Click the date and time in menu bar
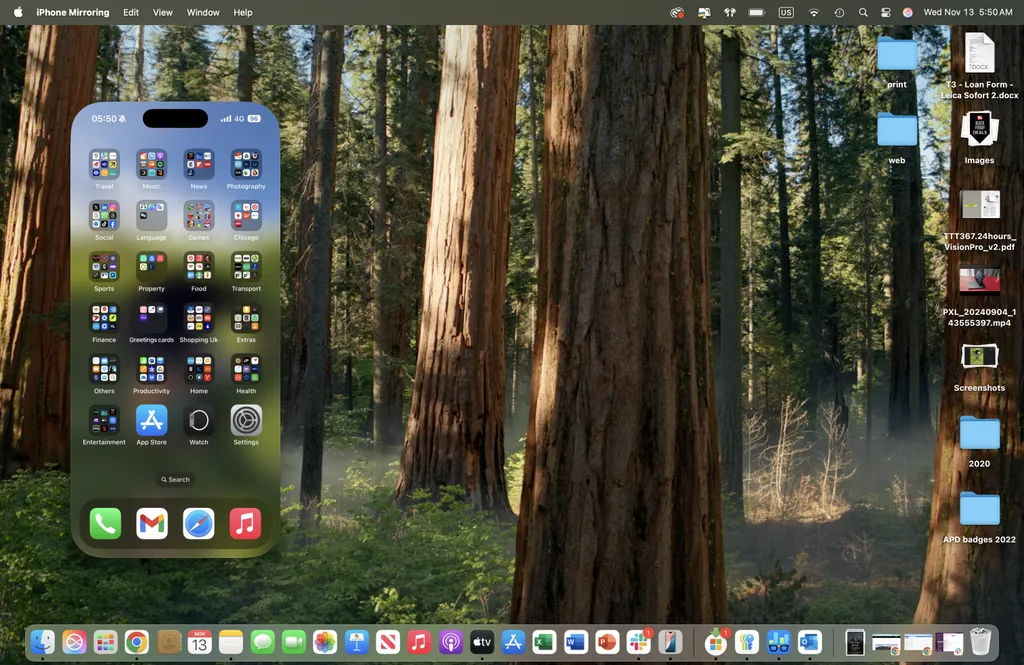The image size is (1024, 665). pos(967,12)
